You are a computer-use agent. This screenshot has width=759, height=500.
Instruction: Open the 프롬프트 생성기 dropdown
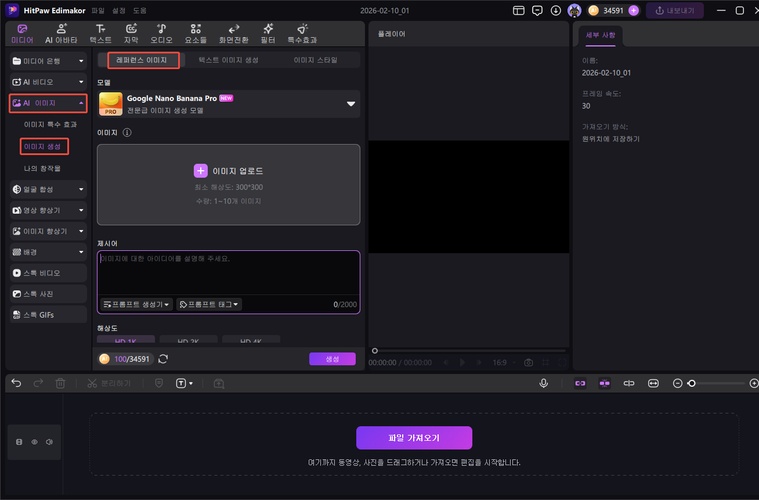coord(136,304)
